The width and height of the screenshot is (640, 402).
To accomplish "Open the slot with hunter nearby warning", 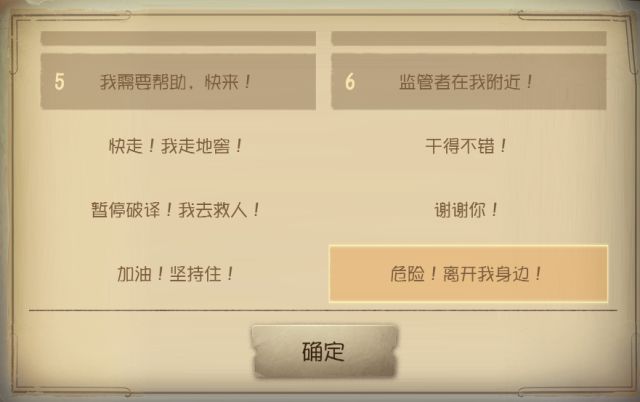I will [x=469, y=82].
